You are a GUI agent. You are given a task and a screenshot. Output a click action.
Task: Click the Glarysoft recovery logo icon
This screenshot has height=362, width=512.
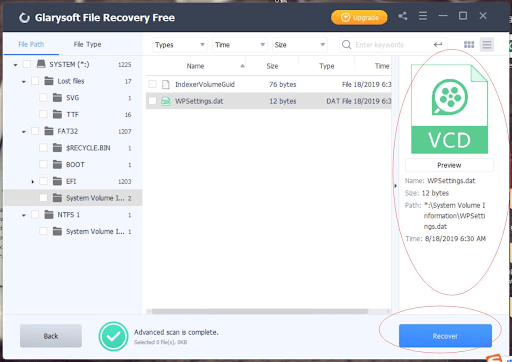point(24,18)
